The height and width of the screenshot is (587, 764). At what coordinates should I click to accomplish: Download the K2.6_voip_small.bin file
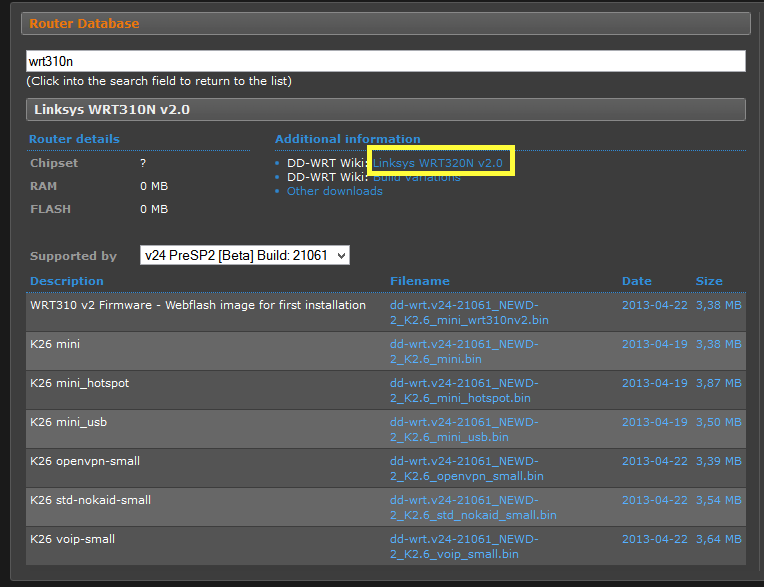(x=463, y=546)
